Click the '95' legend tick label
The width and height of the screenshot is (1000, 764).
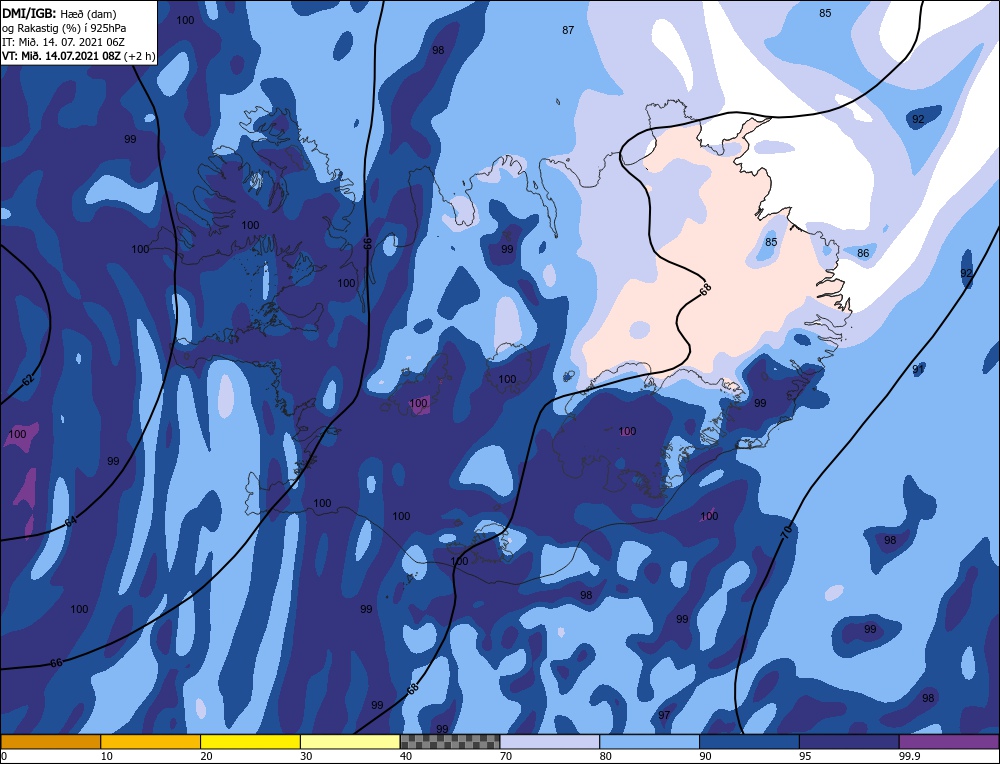pyautogui.click(x=805, y=756)
